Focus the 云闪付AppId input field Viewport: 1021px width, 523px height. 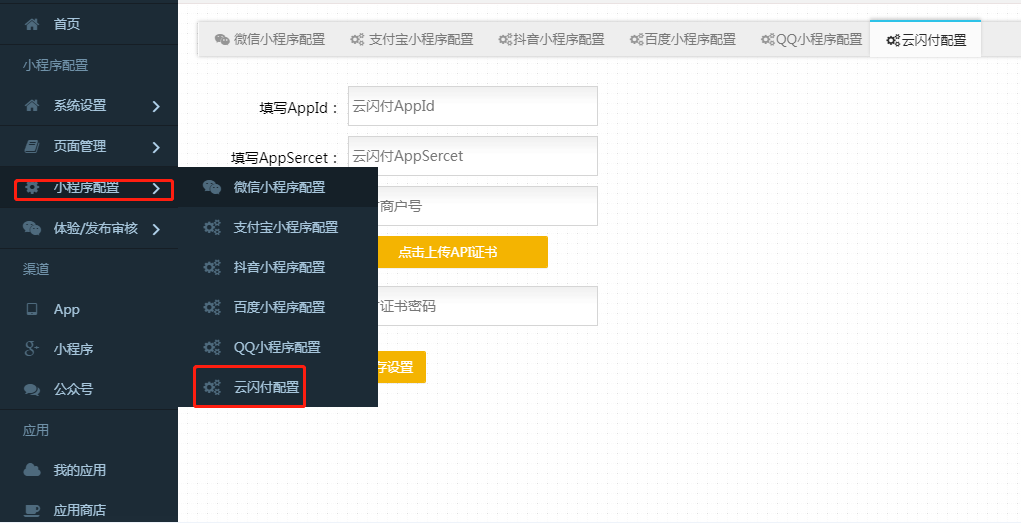pyautogui.click(x=473, y=106)
